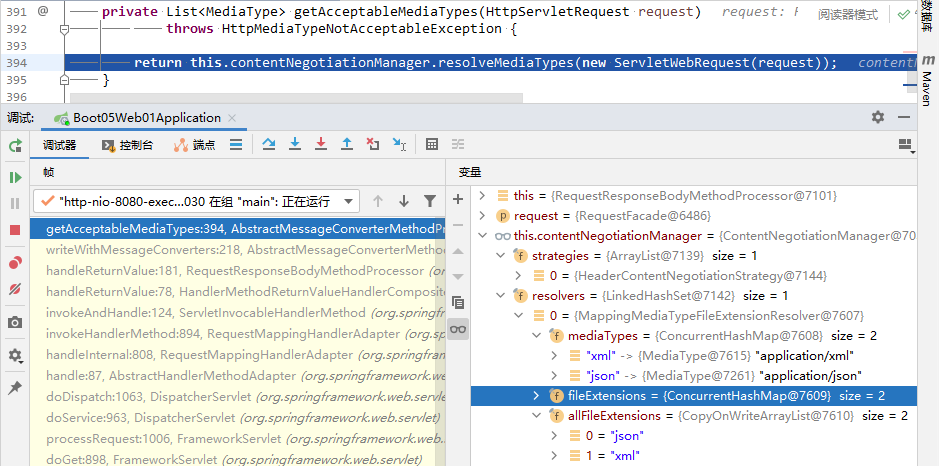939x466 pixels.
Task: Resume program execution
Action: (x=16, y=177)
